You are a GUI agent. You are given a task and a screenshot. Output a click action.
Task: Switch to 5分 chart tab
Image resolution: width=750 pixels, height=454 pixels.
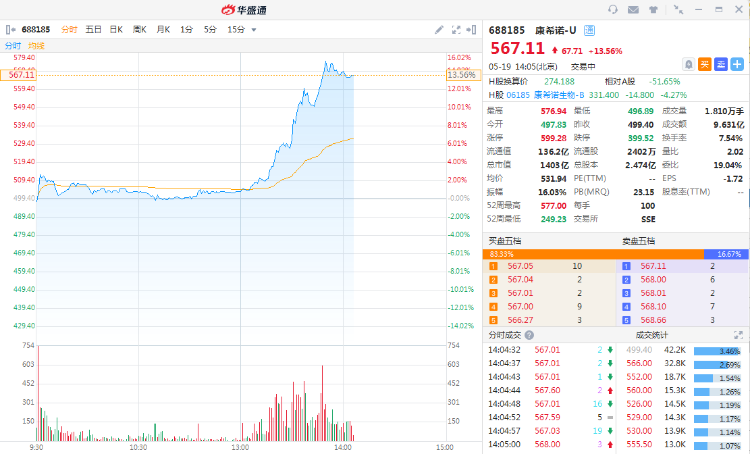click(x=210, y=30)
